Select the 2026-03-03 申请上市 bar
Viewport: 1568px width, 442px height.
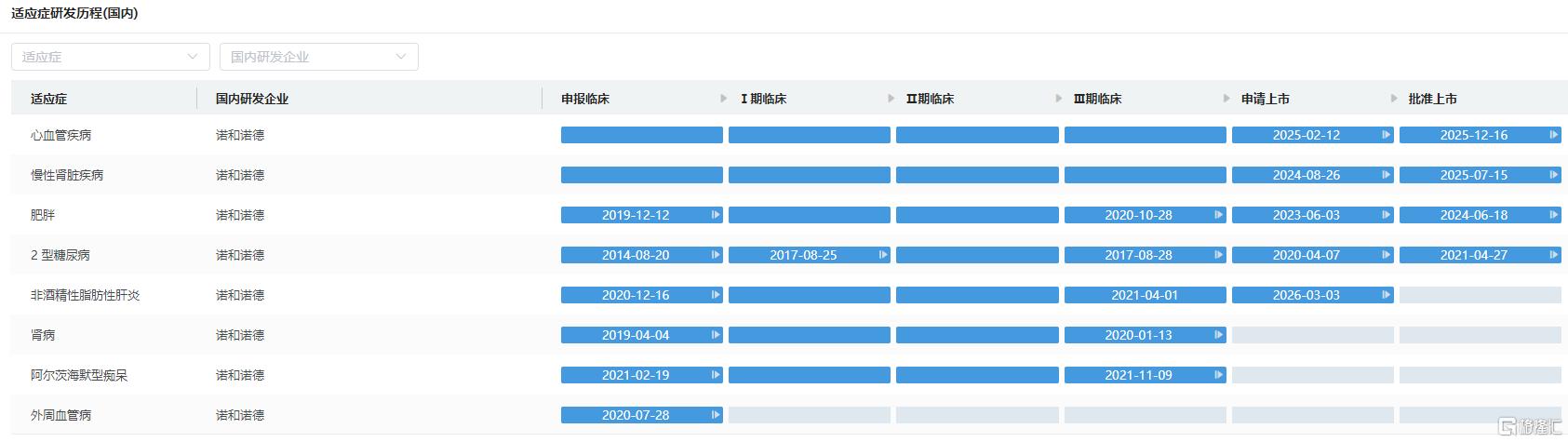click(x=1312, y=295)
